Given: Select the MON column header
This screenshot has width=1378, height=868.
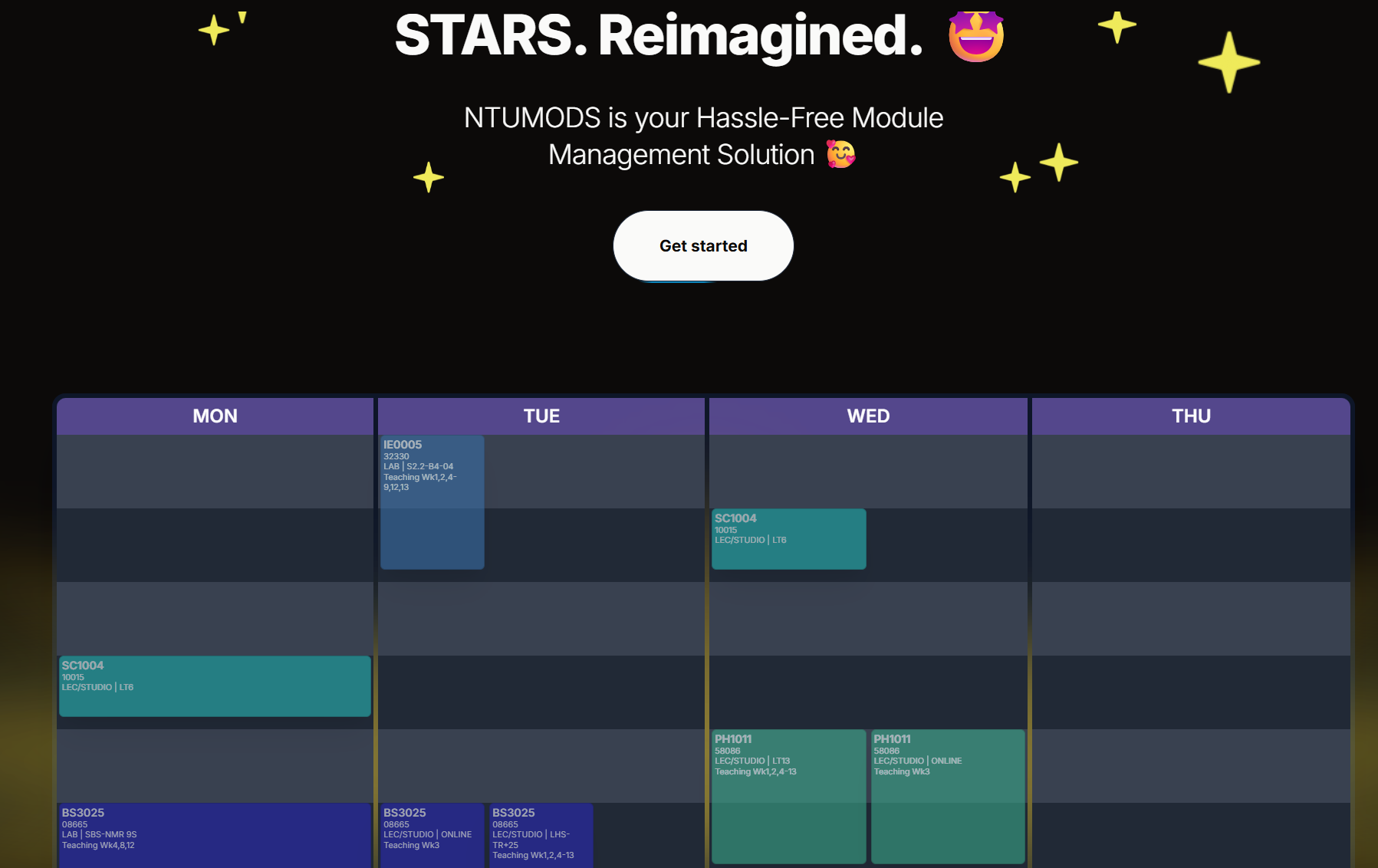Looking at the screenshot, I should point(215,416).
